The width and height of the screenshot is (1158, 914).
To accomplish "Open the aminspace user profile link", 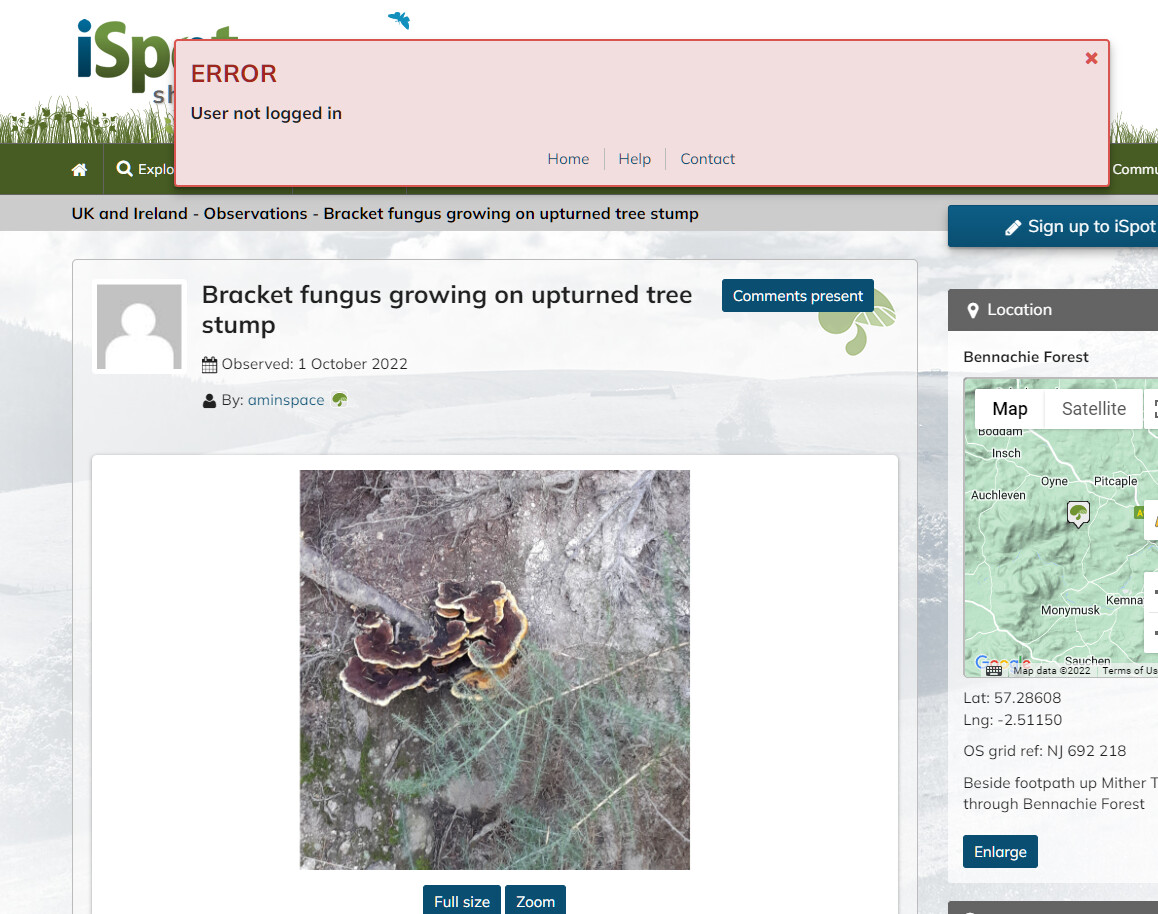I will point(286,399).
